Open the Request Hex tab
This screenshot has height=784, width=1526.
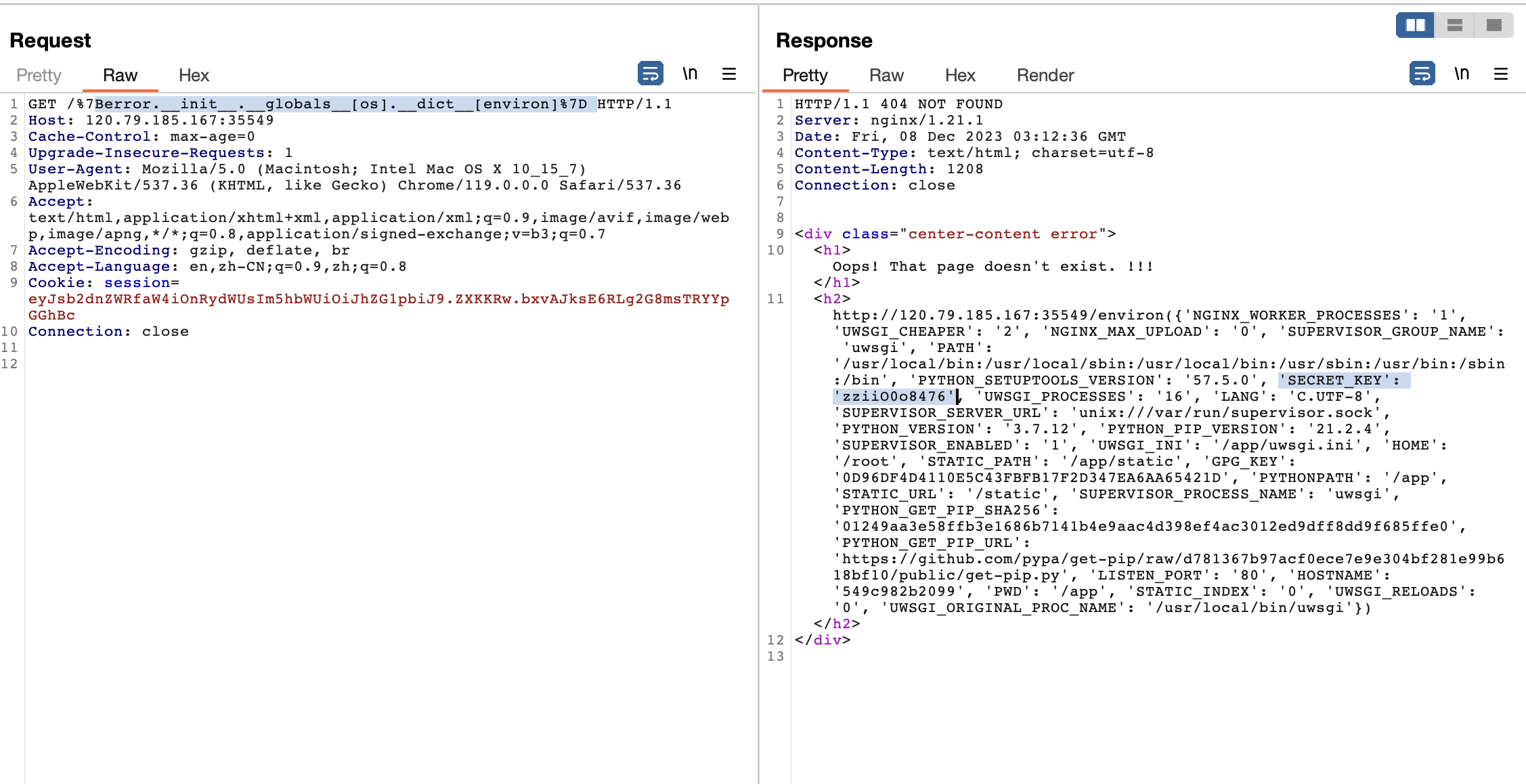194,75
